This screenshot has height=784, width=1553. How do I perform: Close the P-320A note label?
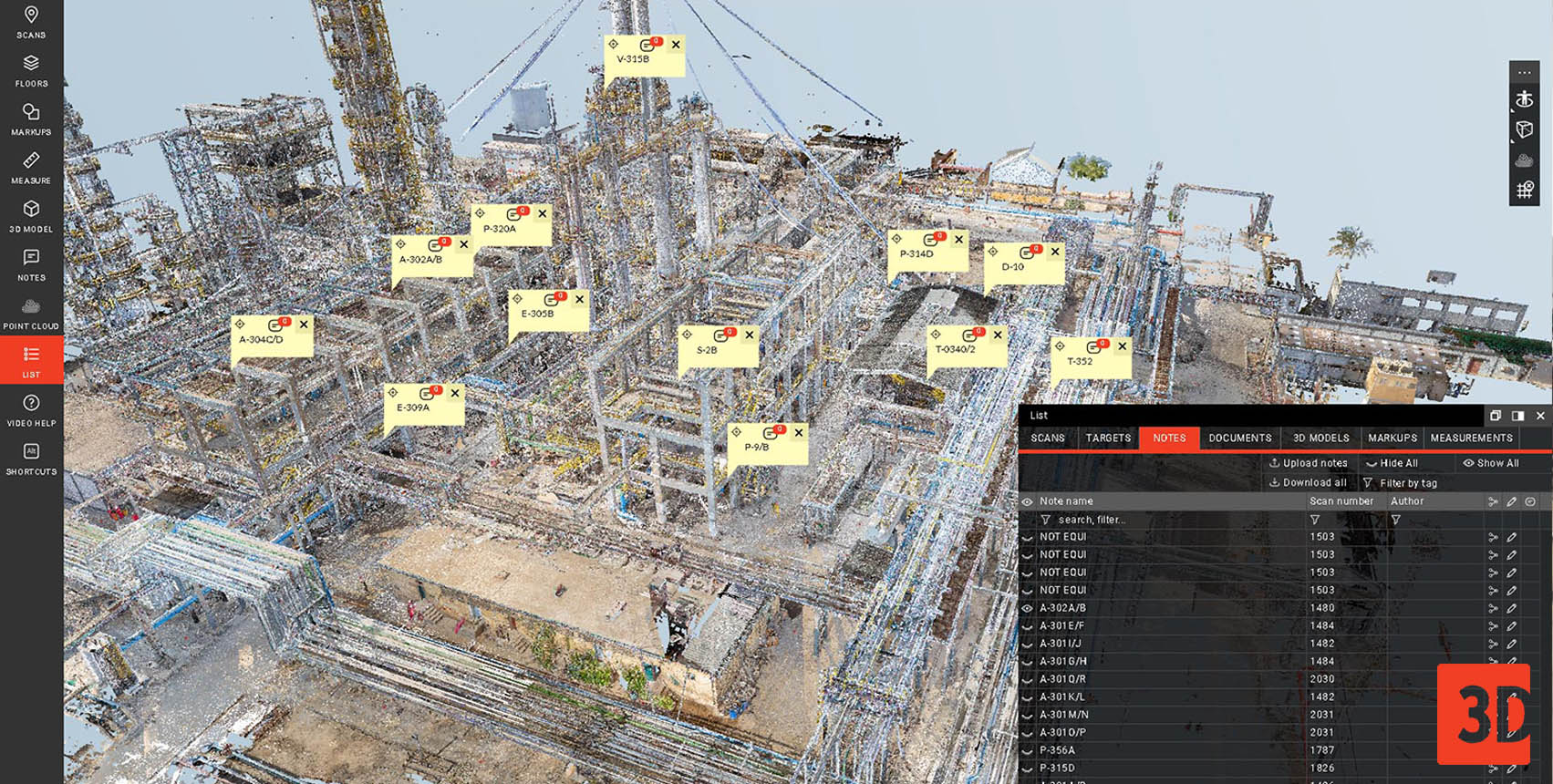pyautogui.click(x=543, y=213)
